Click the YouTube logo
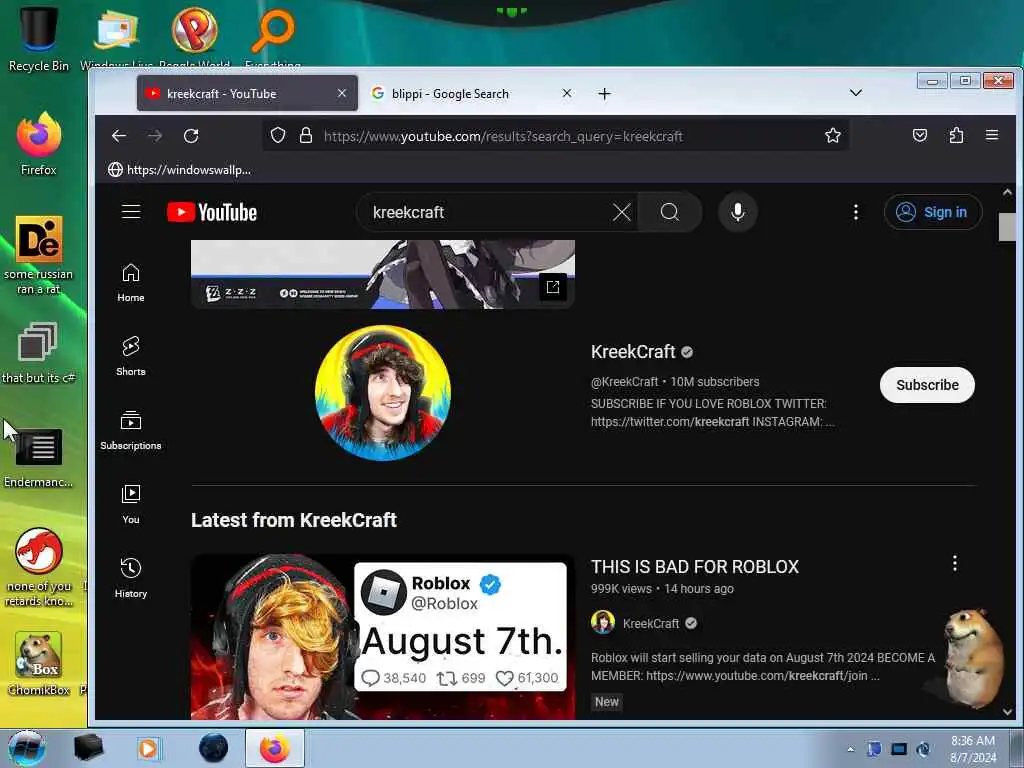This screenshot has width=1024, height=768. point(212,212)
